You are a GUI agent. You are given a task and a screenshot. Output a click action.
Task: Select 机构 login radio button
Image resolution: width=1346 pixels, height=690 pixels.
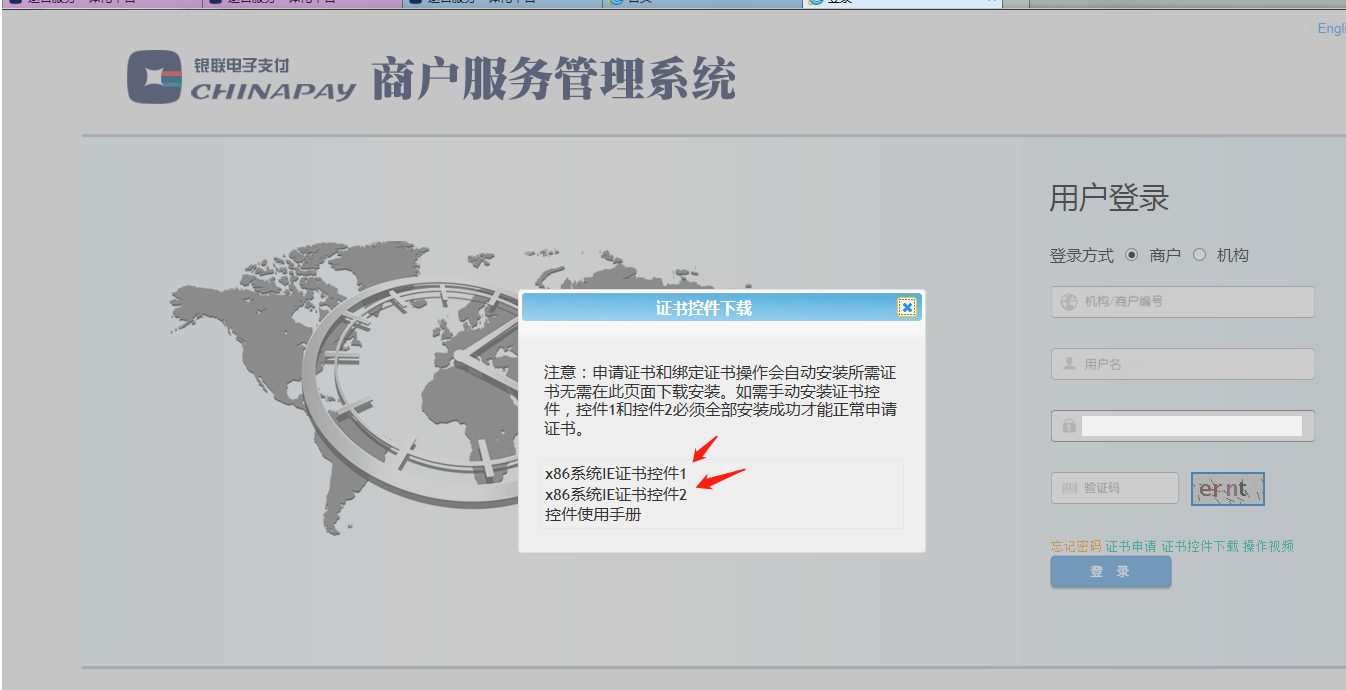1199,255
